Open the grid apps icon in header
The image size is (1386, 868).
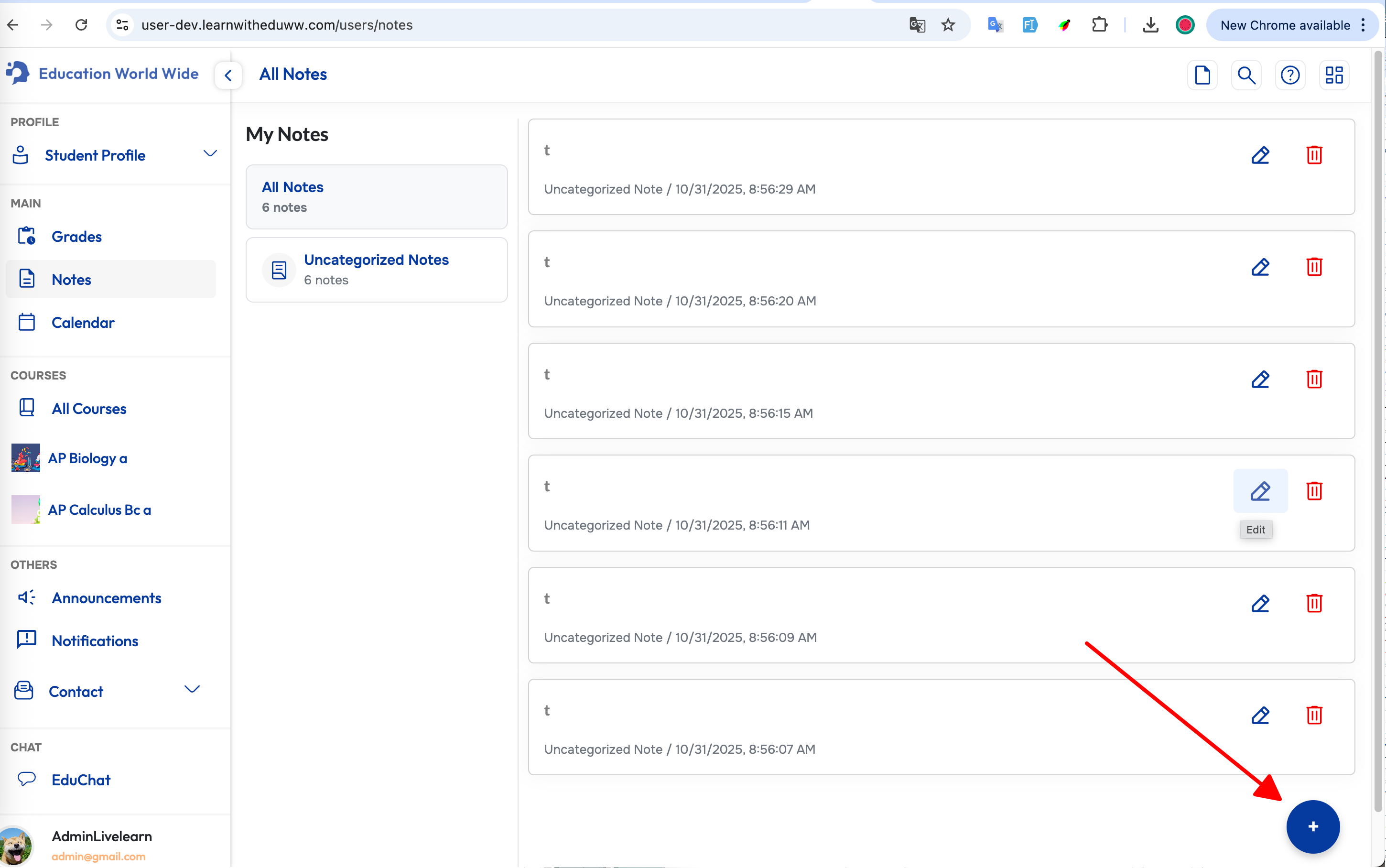click(1334, 75)
